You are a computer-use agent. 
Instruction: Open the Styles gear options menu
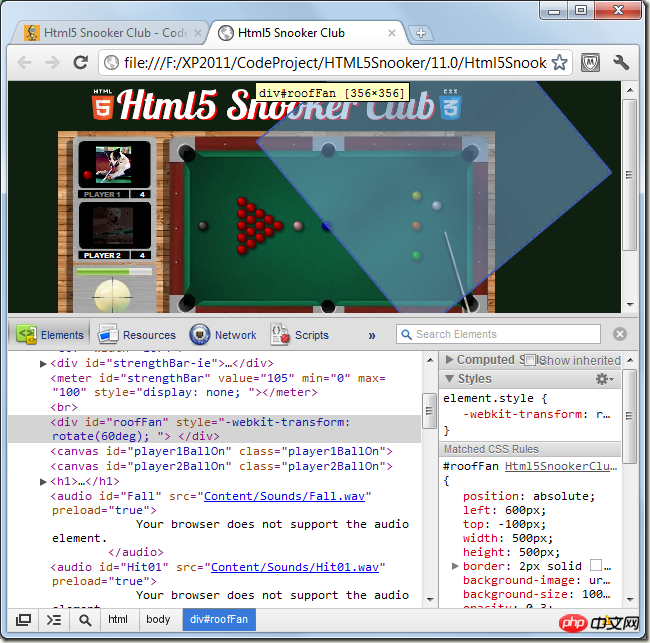tap(604, 379)
